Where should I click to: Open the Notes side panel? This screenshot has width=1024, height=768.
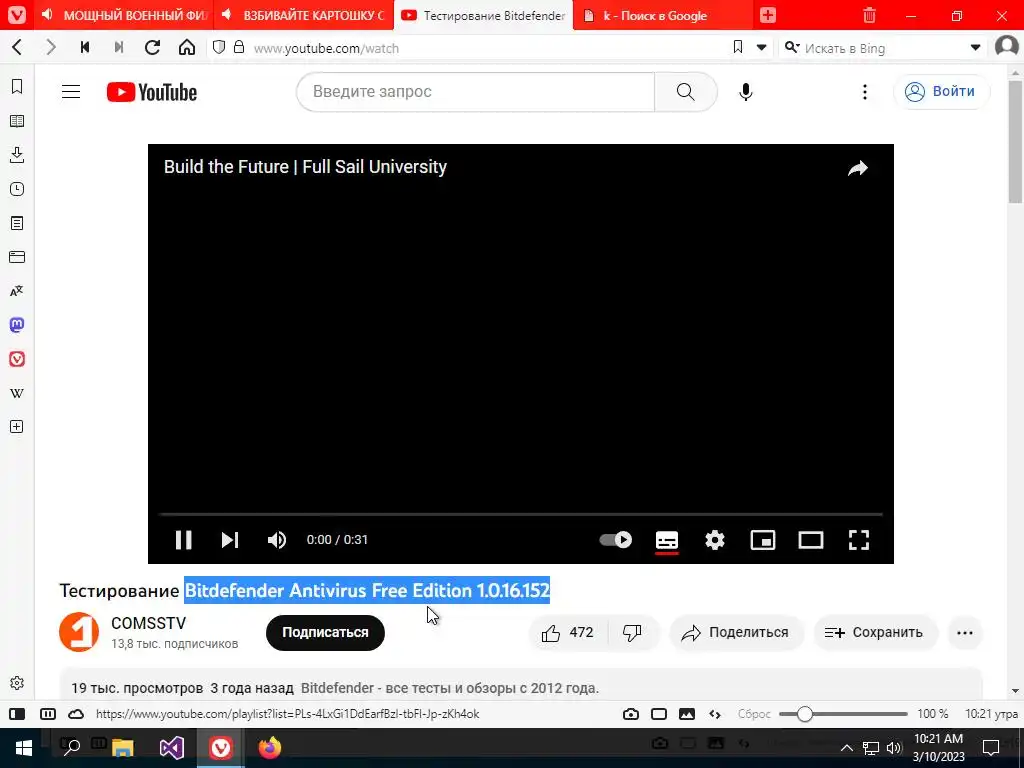pyautogui.click(x=17, y=223)
